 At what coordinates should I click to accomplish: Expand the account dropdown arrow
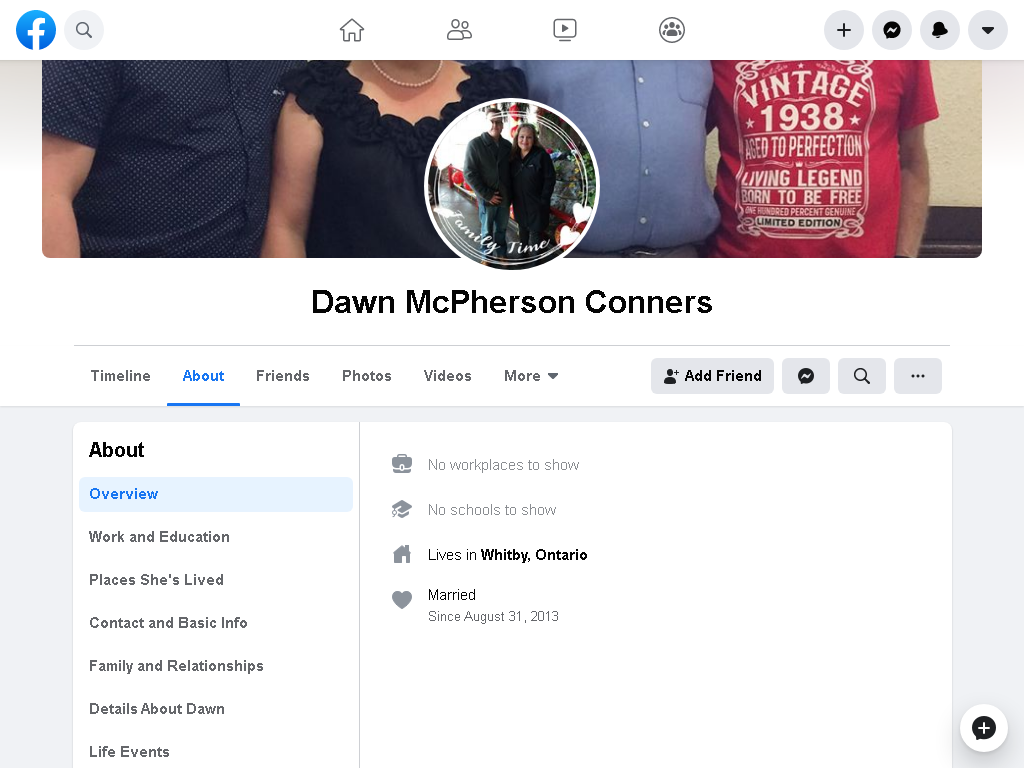(988, 30)
